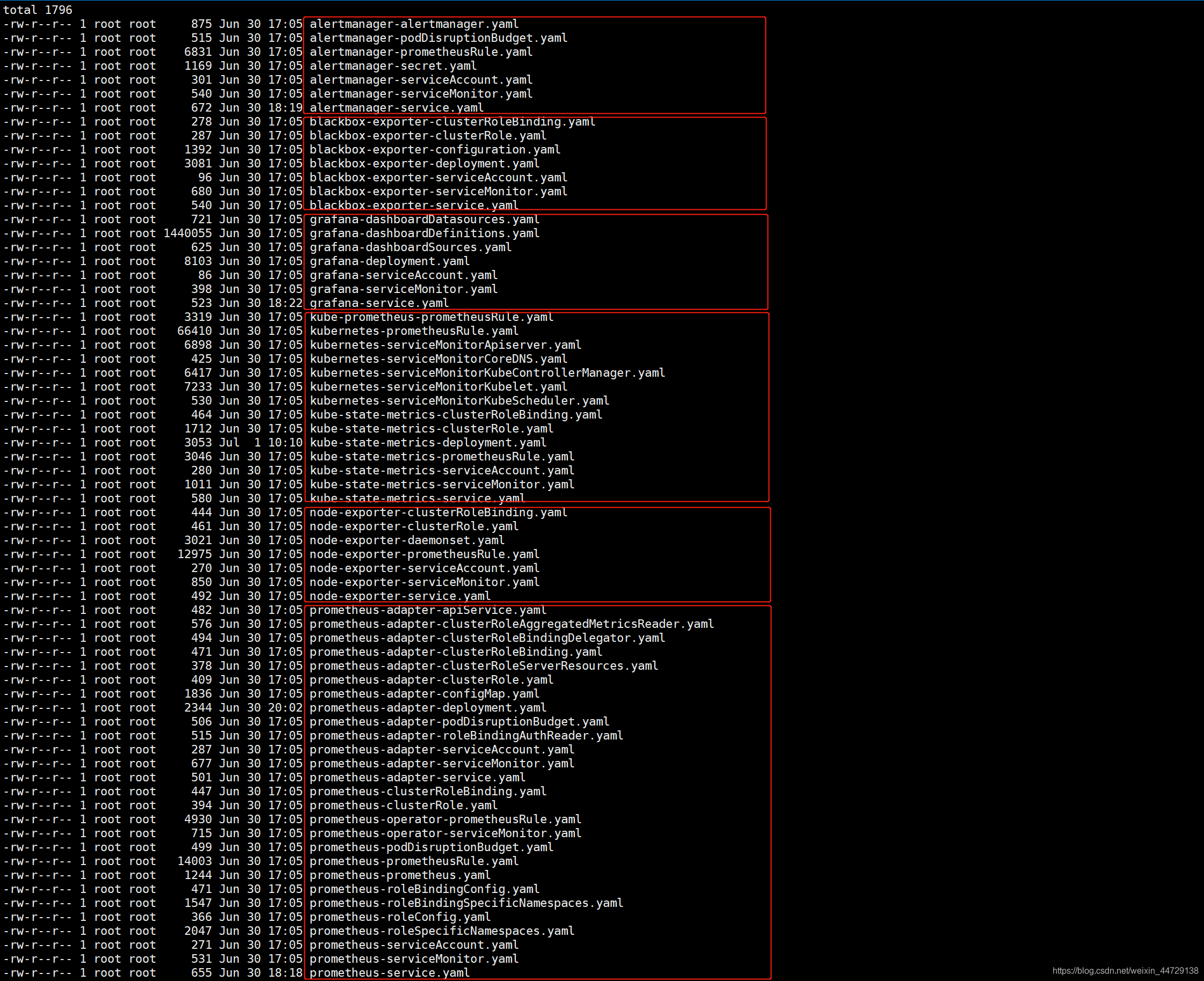Select grafana-serviceAccount.yaml
The width and height of the screenshot is (1204, 981).
[403, 275]
